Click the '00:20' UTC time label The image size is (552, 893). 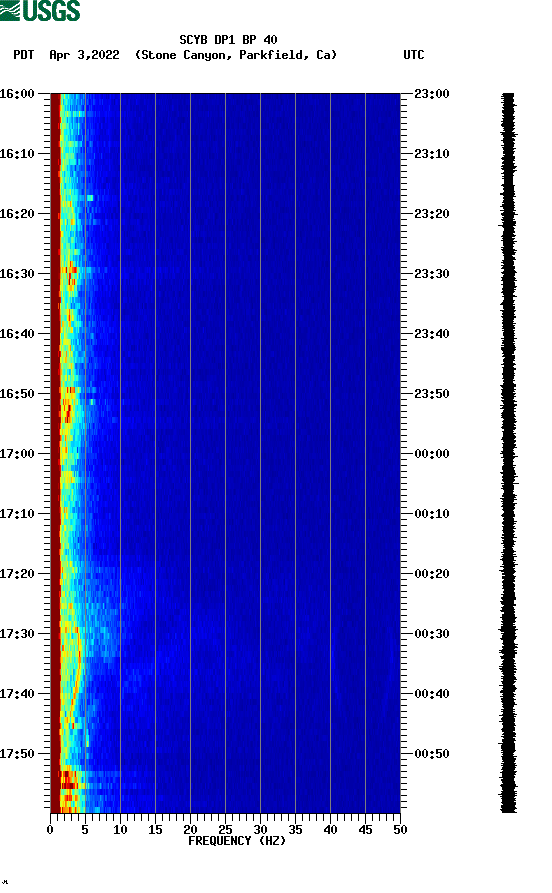(432, 574)
